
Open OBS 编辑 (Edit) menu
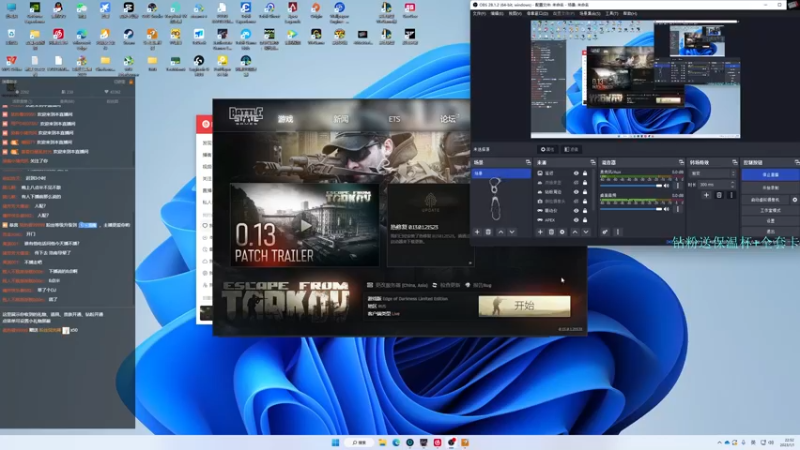[496, 13]
